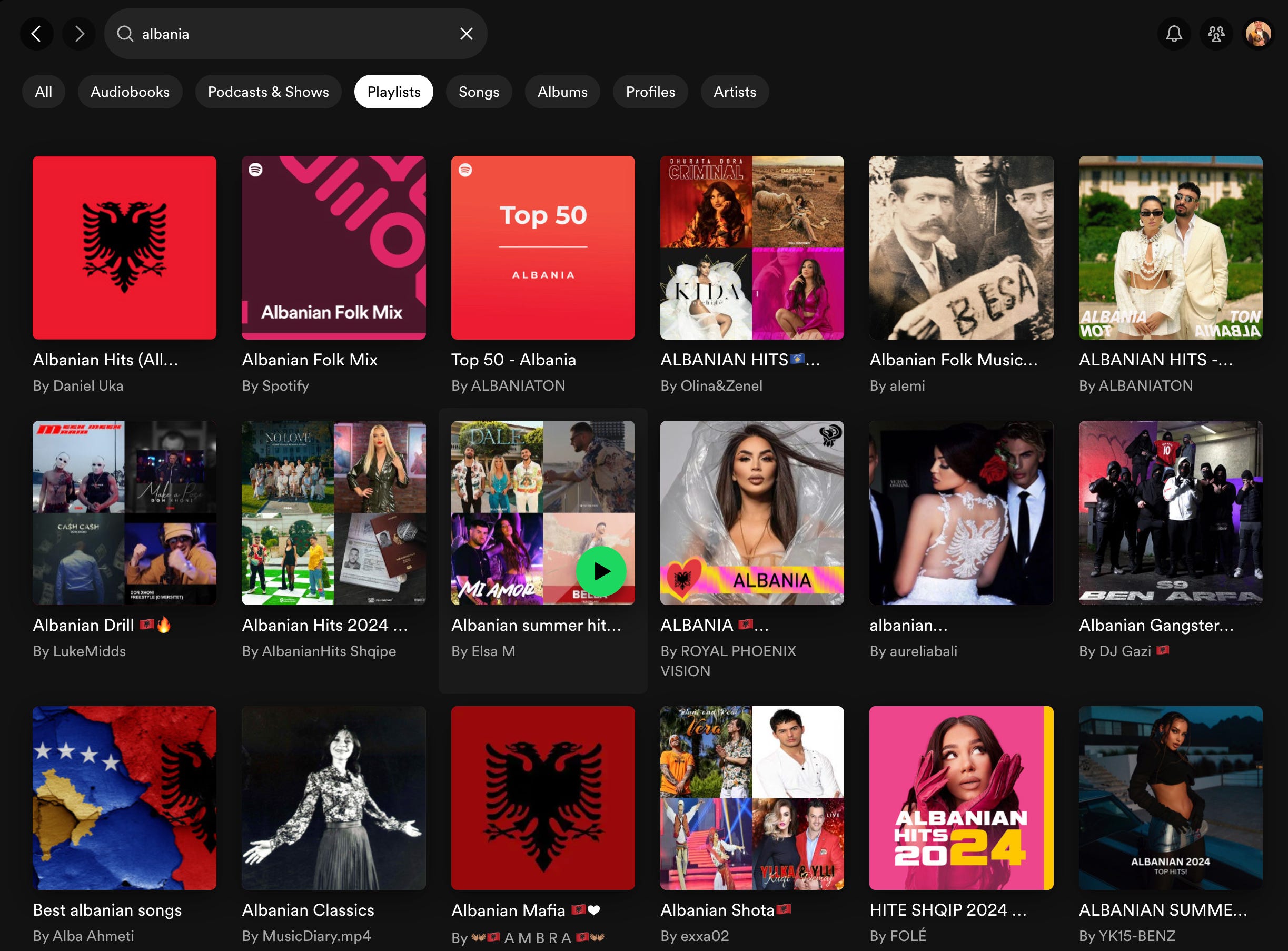Viewport: 1288px width, 951px height.
Task: Open the Albanian Folk Mix cover
Action: 333,247
